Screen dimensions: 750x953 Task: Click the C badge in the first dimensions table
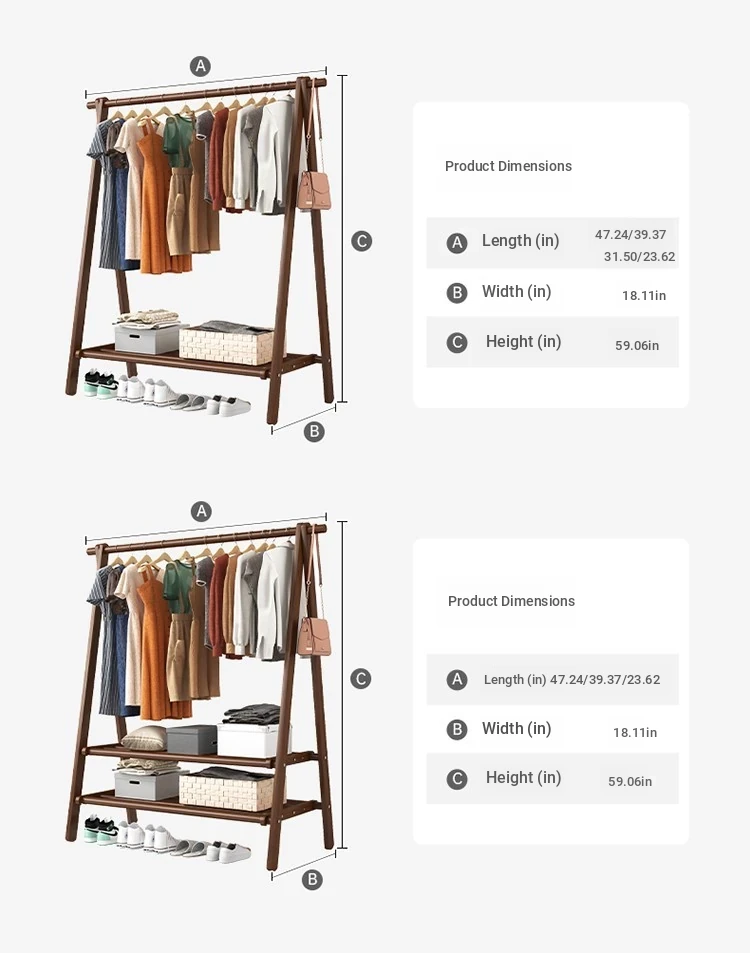(457, 343)
